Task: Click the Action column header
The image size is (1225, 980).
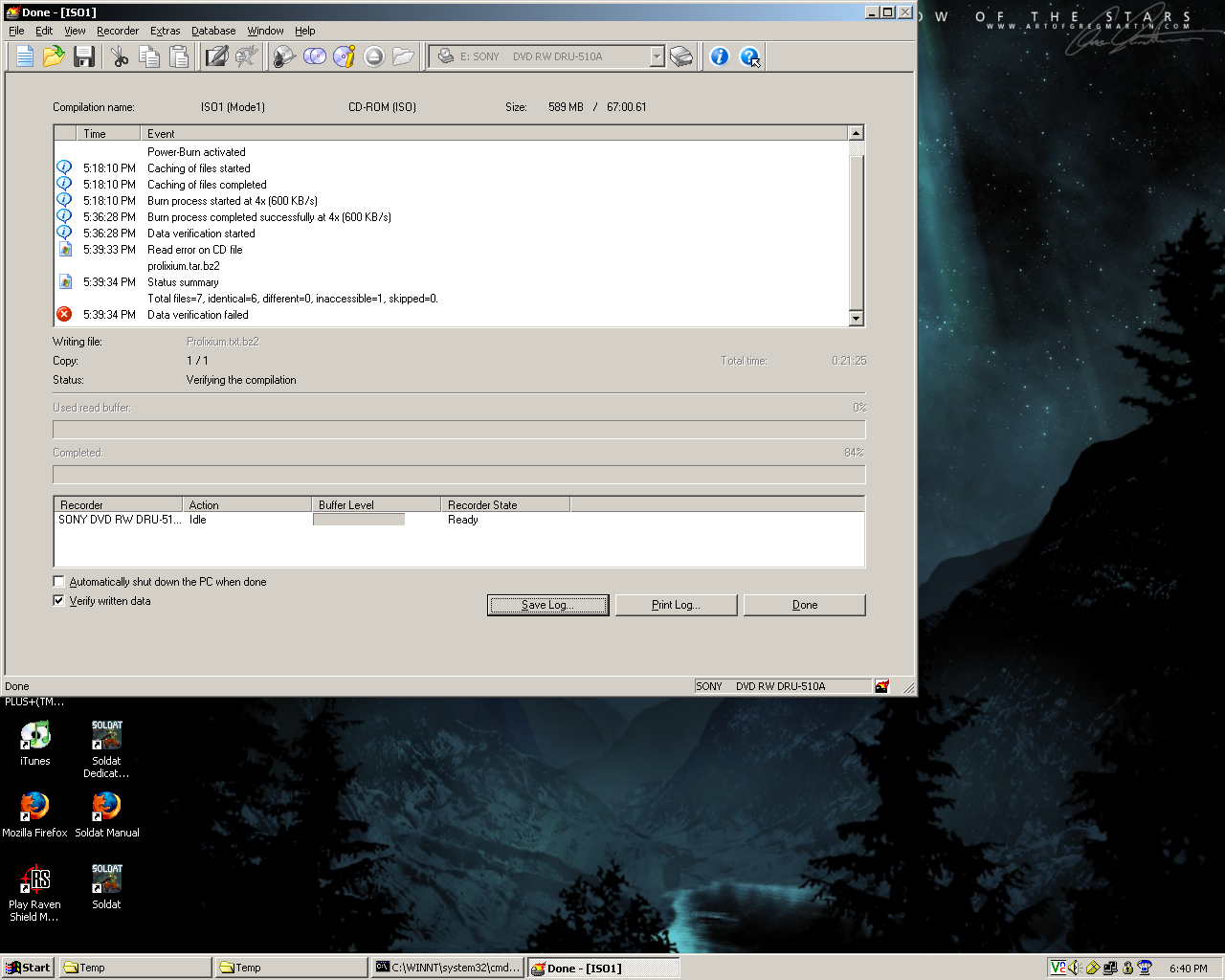Action: point(247,504)
